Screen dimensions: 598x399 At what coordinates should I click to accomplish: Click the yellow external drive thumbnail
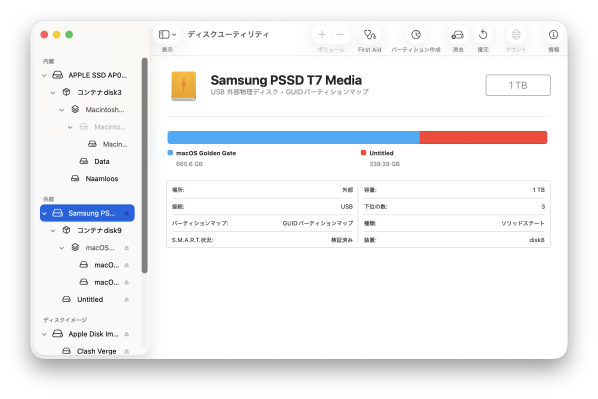pyautogui.click(x=183, y=86)
